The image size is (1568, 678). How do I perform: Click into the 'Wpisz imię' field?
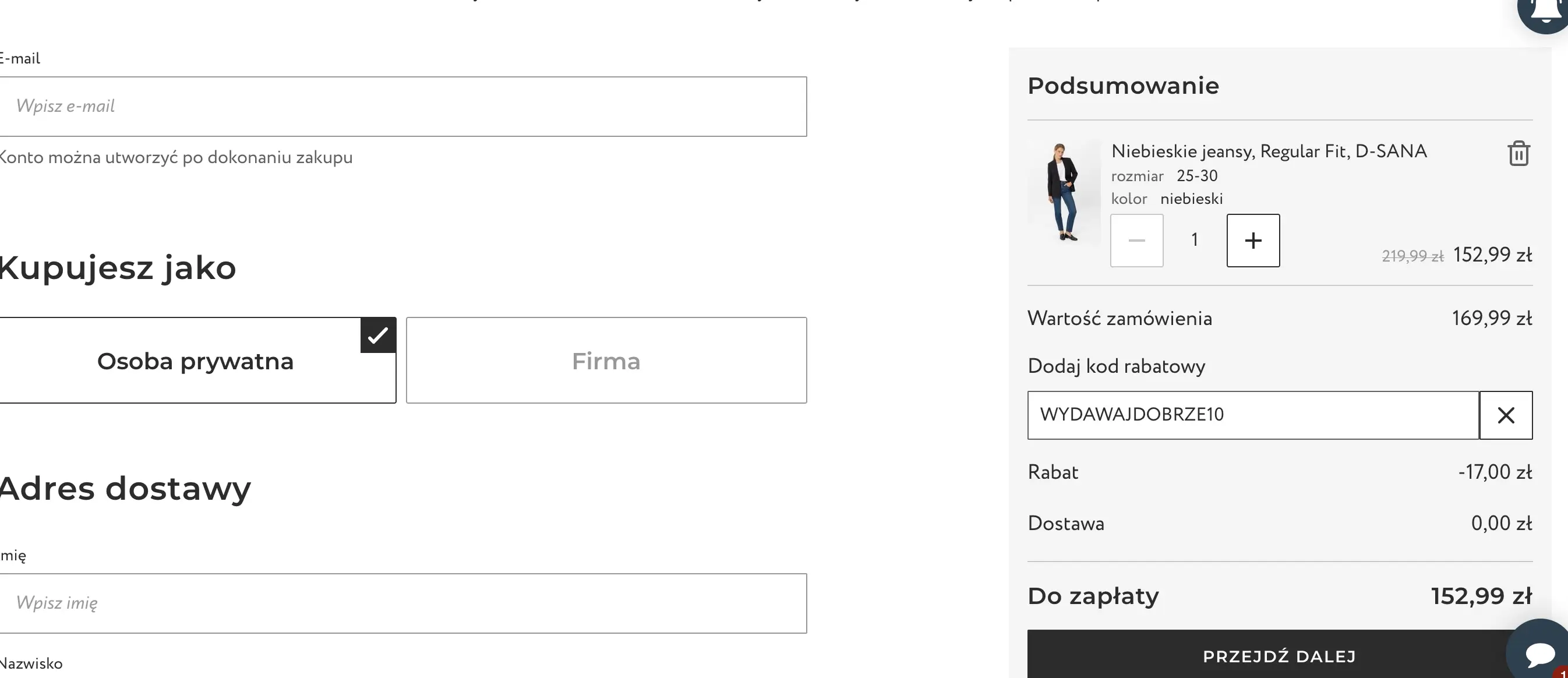[x=402, y=603]
